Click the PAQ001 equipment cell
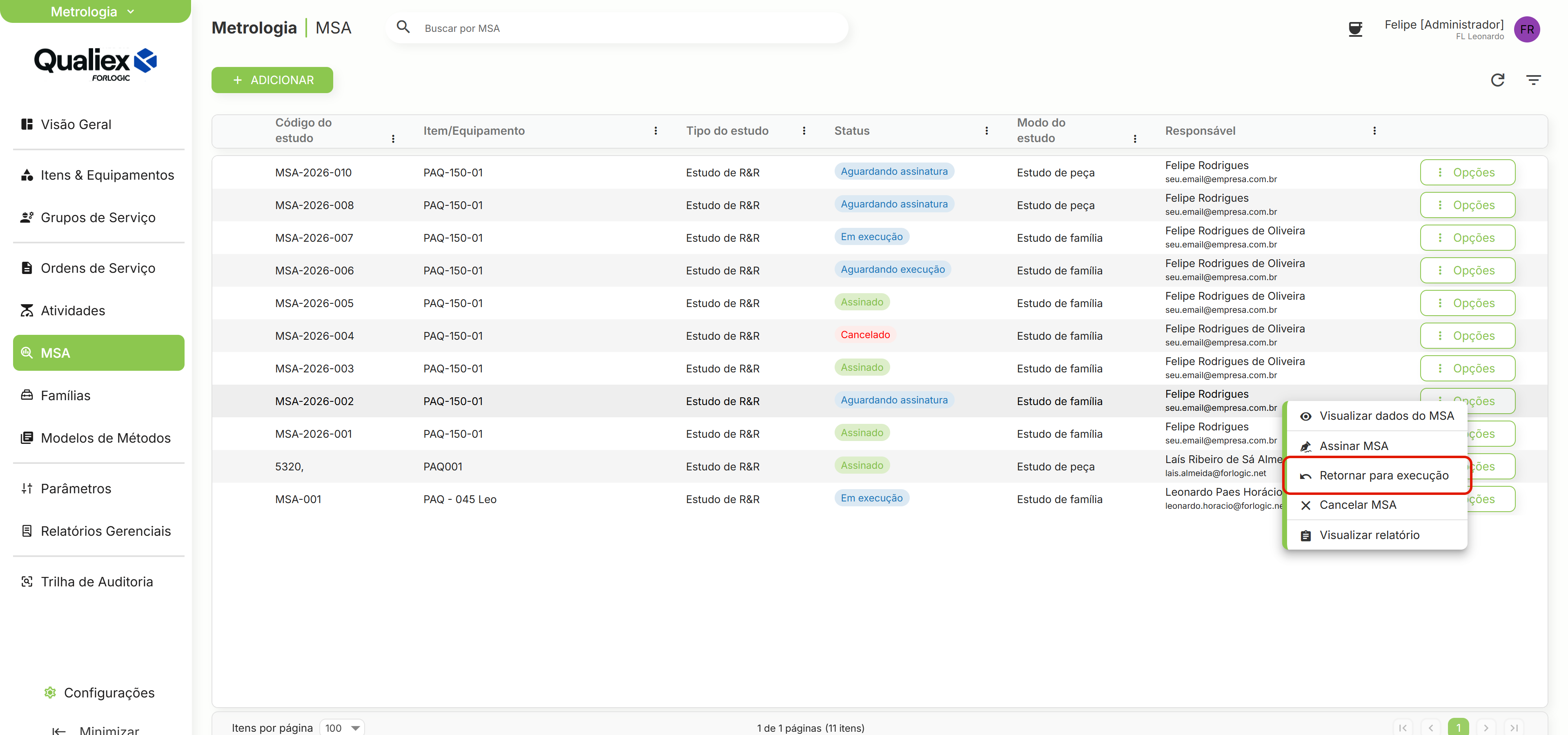Viewport: 1568px width, 735px height. pyautogui.click(x=443, y=467)
